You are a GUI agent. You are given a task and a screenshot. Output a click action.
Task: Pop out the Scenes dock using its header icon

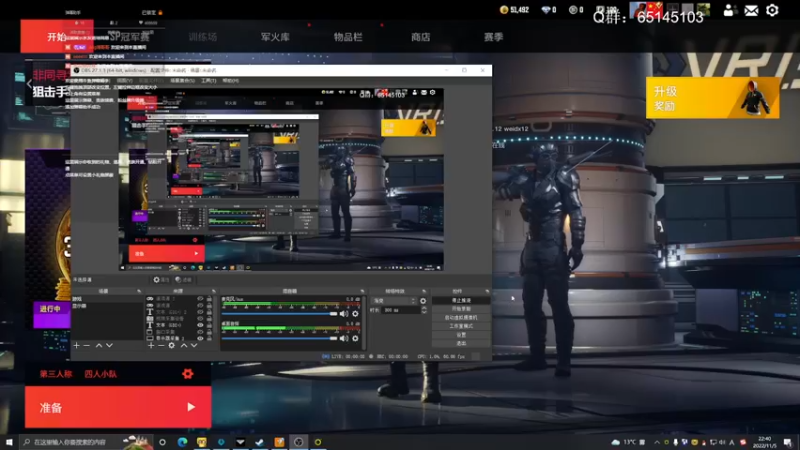pyautogui.click(x=139, y=291)
